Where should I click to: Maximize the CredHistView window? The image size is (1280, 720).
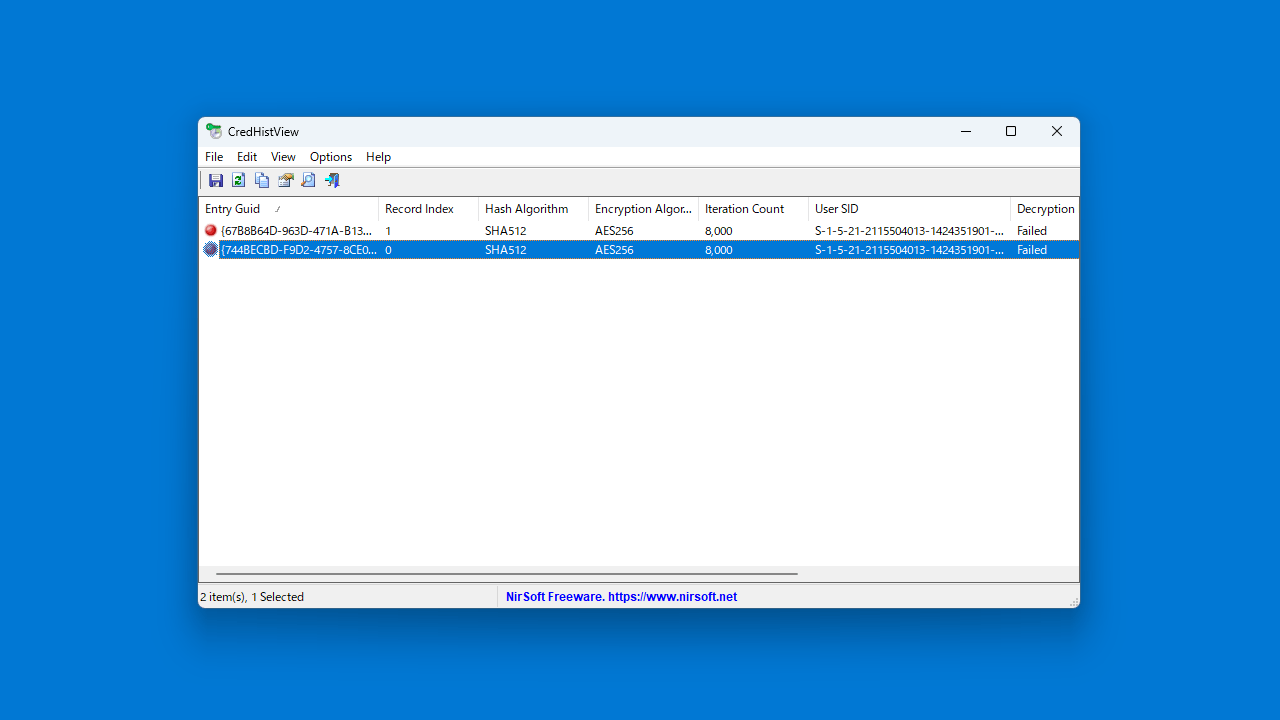pyautogui.click(x=1011, y=131)
